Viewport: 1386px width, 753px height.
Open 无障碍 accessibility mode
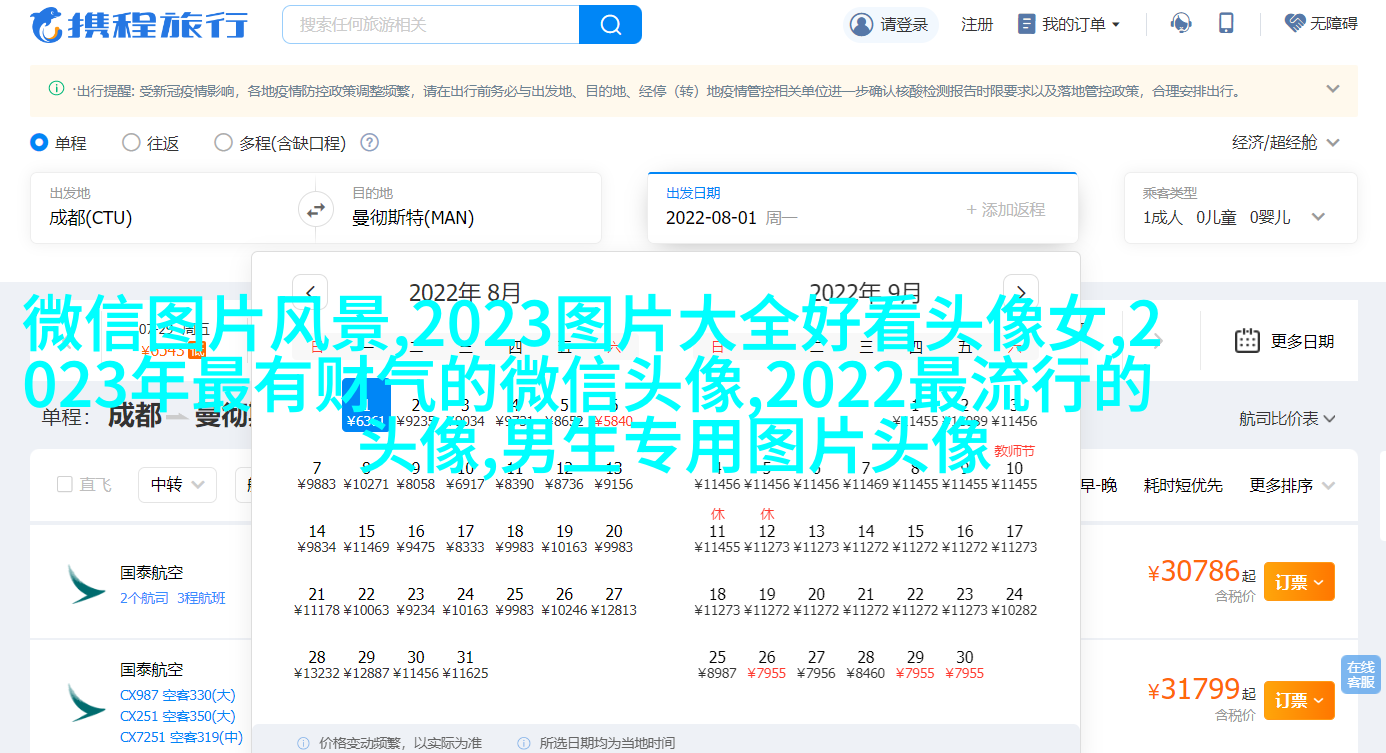(x=1321, y=23)
